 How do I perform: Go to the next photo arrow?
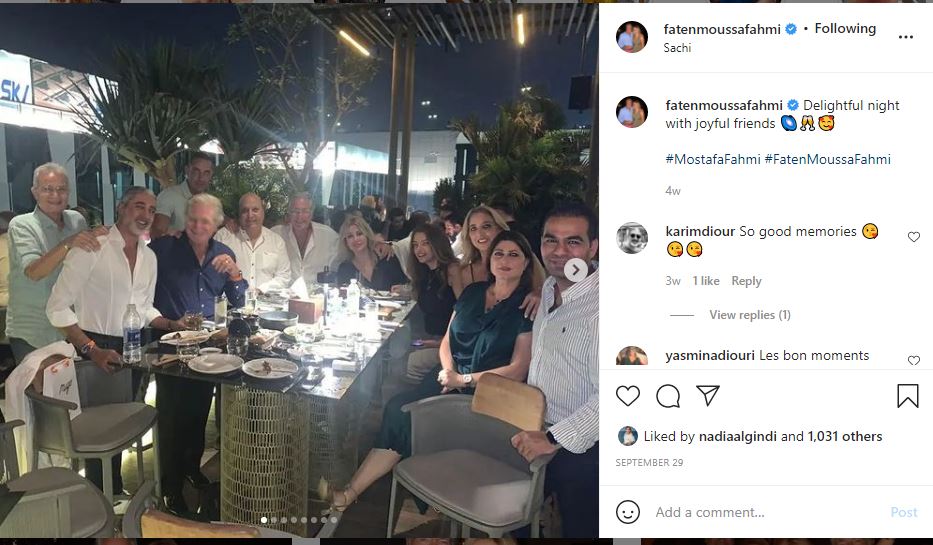click(576, 269)
